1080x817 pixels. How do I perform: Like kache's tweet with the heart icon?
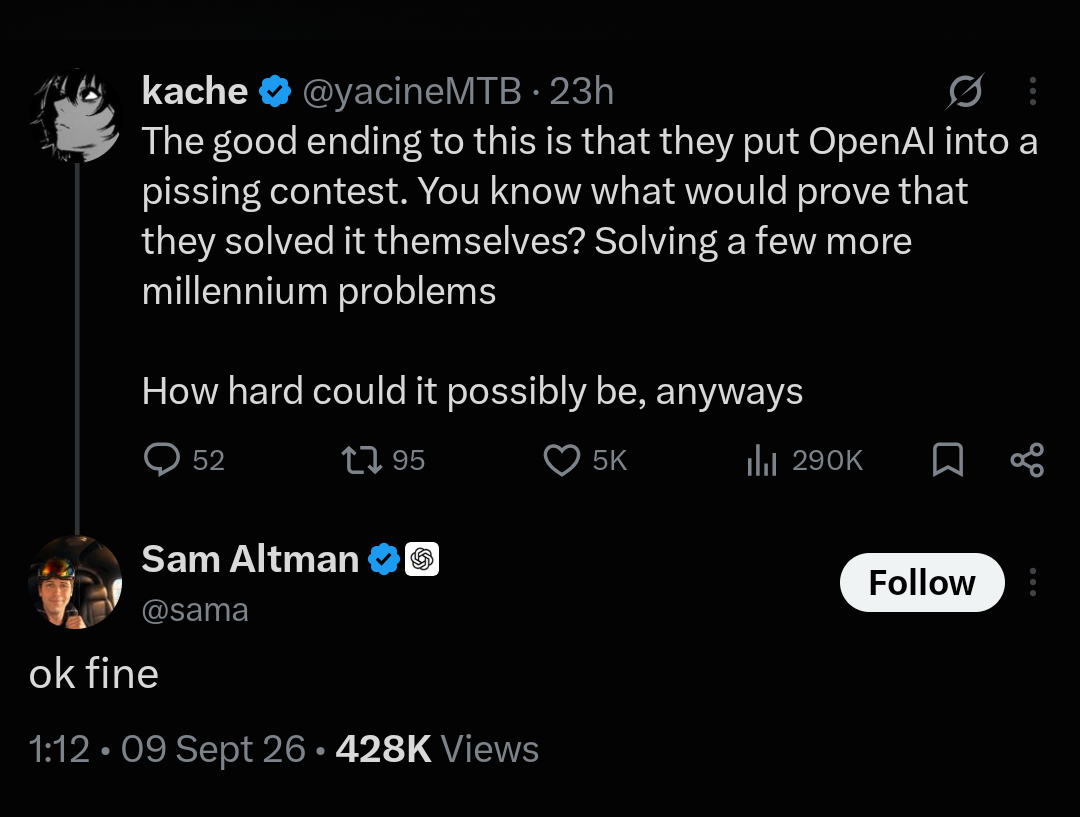(562, 459)
